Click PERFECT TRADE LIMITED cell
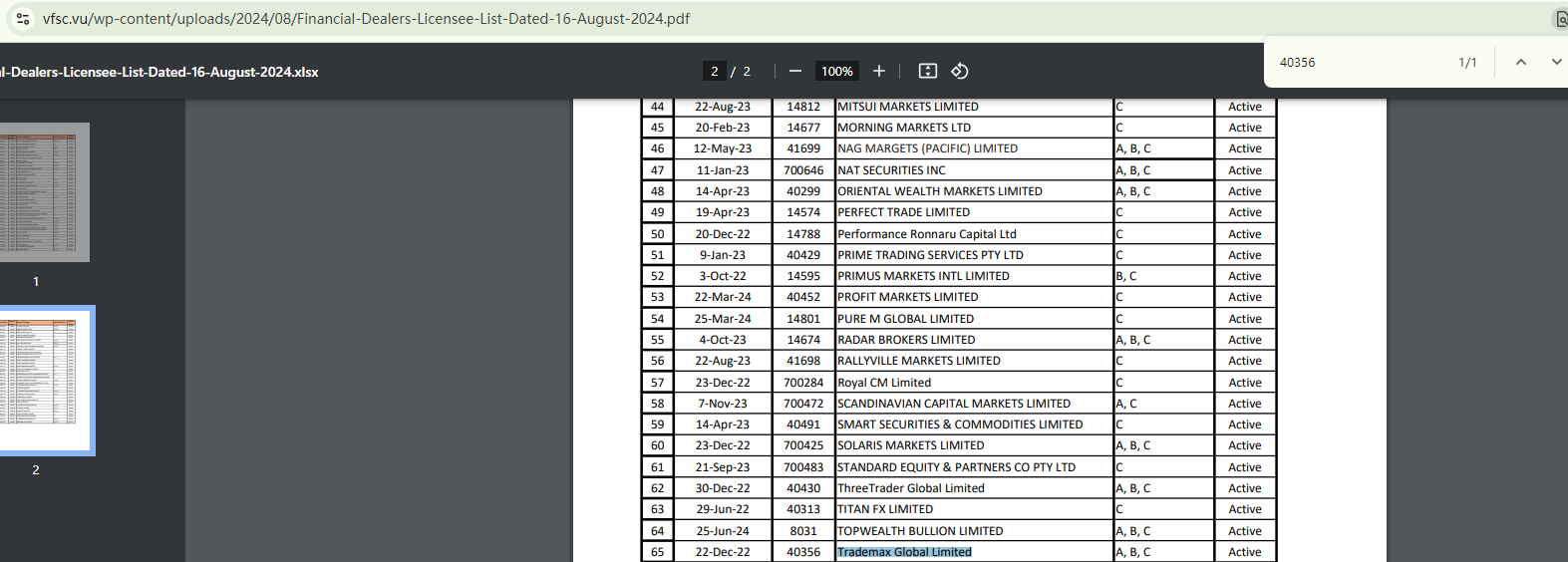Viewport: 1568px width, 562px height. click(x=973, y=212)
